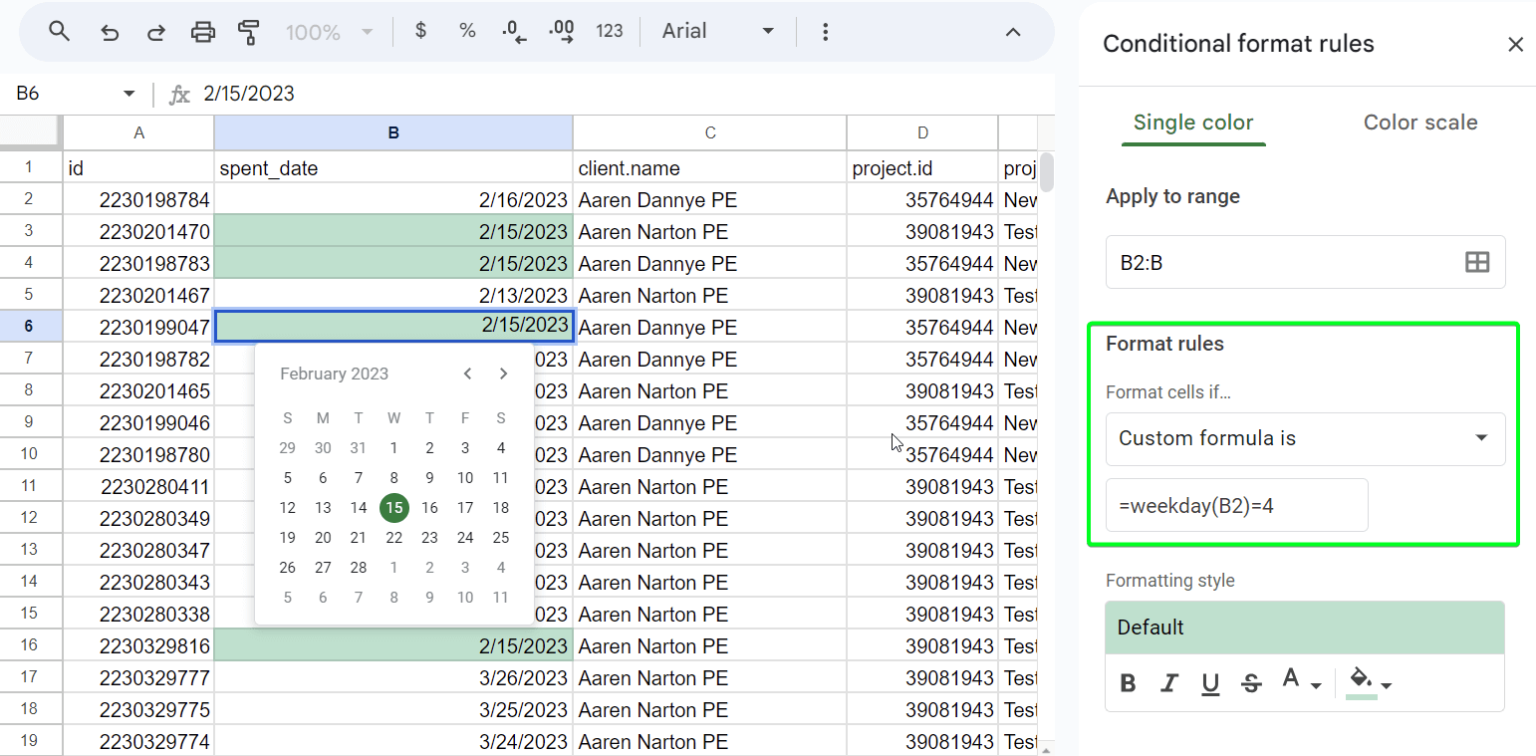This screenshot has width=1536, height=756.
Task: Switch to the Color scale tab
Action: pyautogui.click(x=1420, y=122)
